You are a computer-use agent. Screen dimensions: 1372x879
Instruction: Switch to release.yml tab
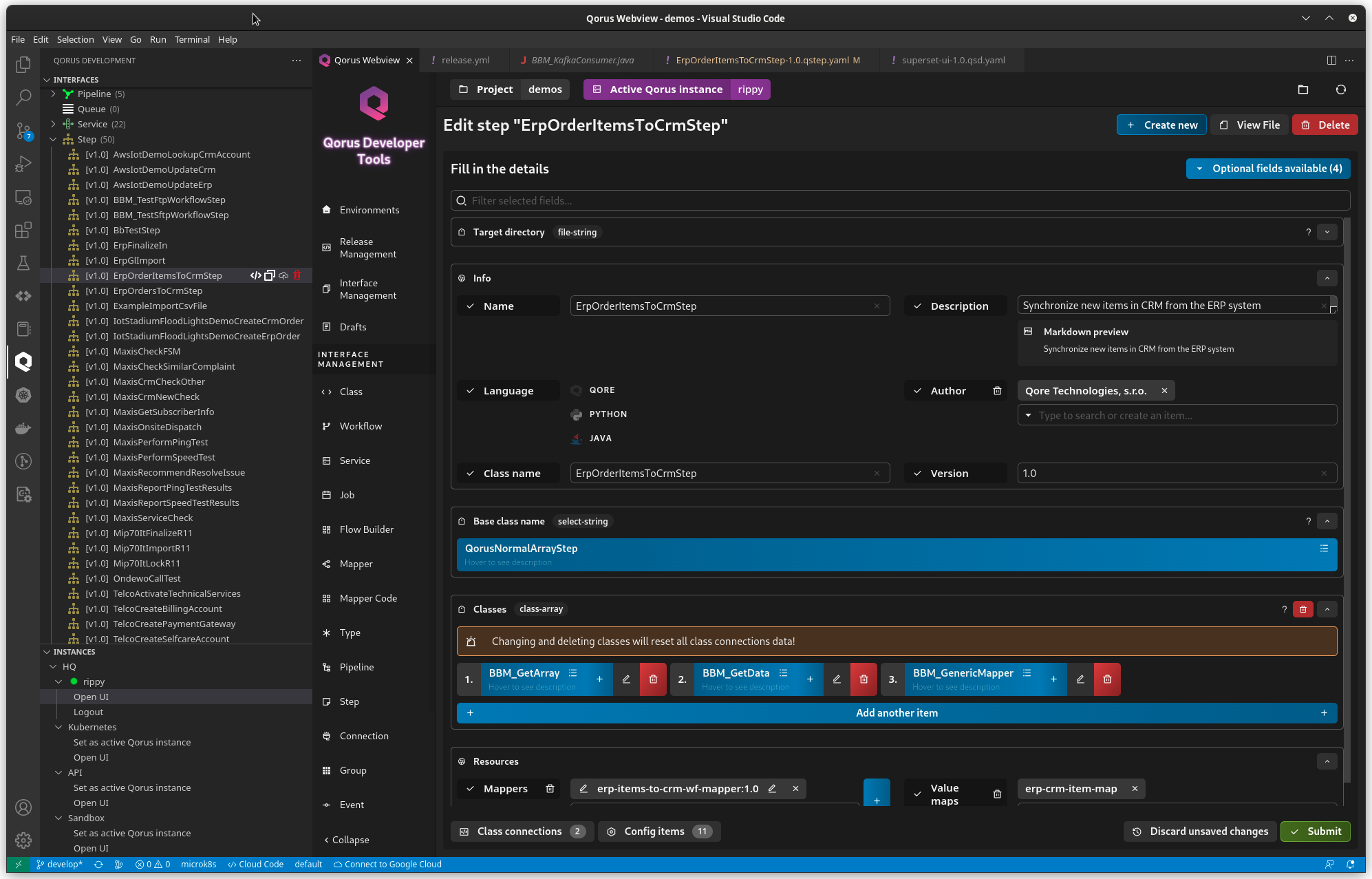click(x=465, y=60)
